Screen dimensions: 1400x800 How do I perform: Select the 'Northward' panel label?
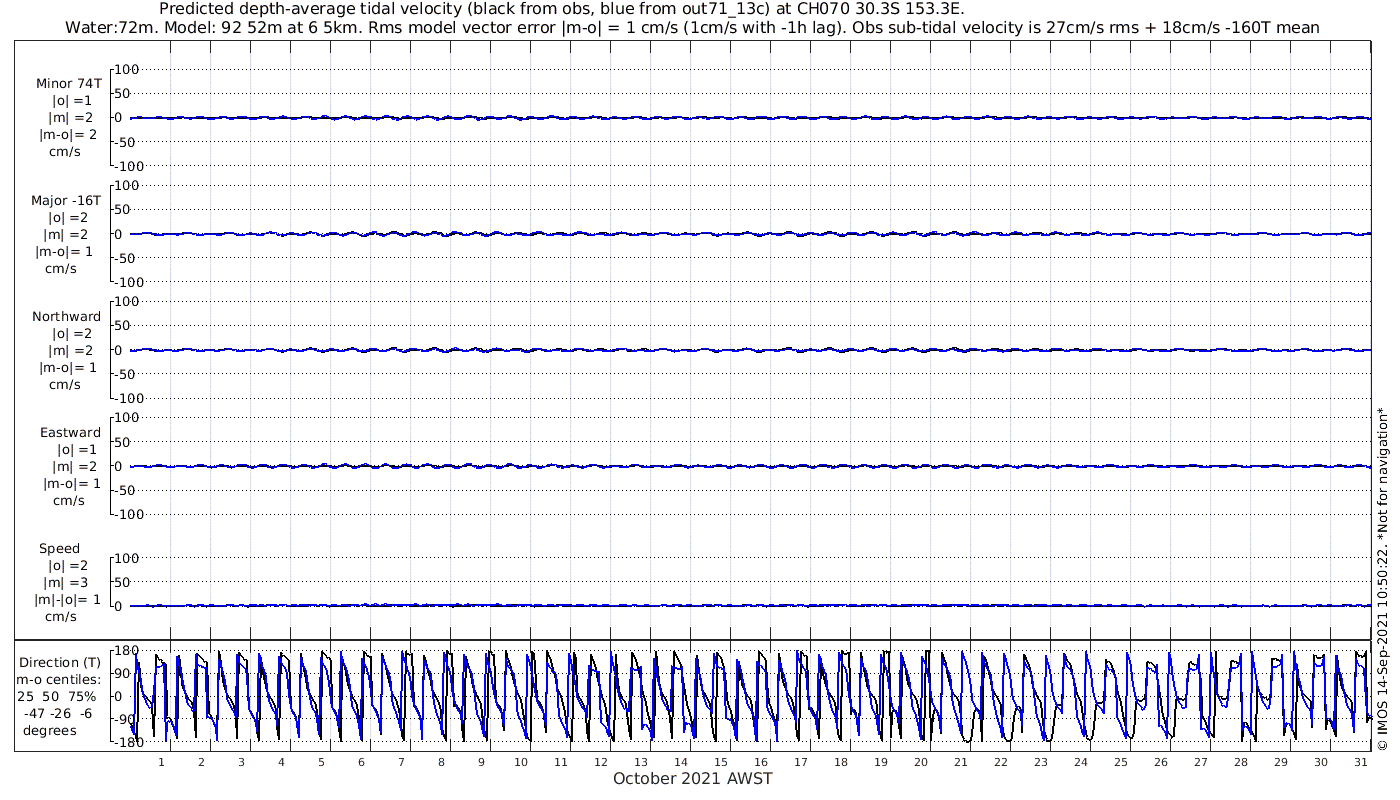tap(67, 316)
